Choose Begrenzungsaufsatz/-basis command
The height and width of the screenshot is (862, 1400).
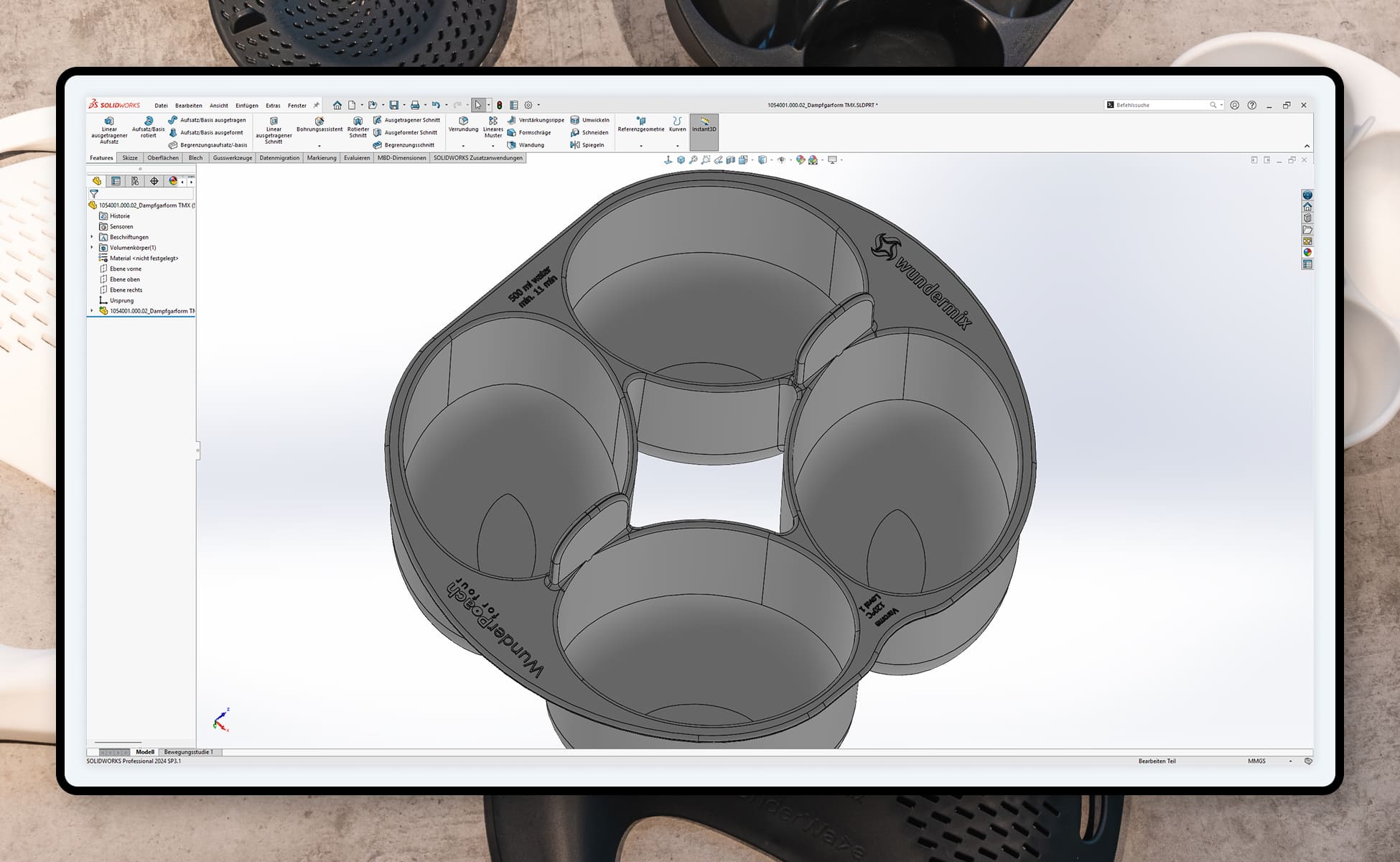[207, 144]
